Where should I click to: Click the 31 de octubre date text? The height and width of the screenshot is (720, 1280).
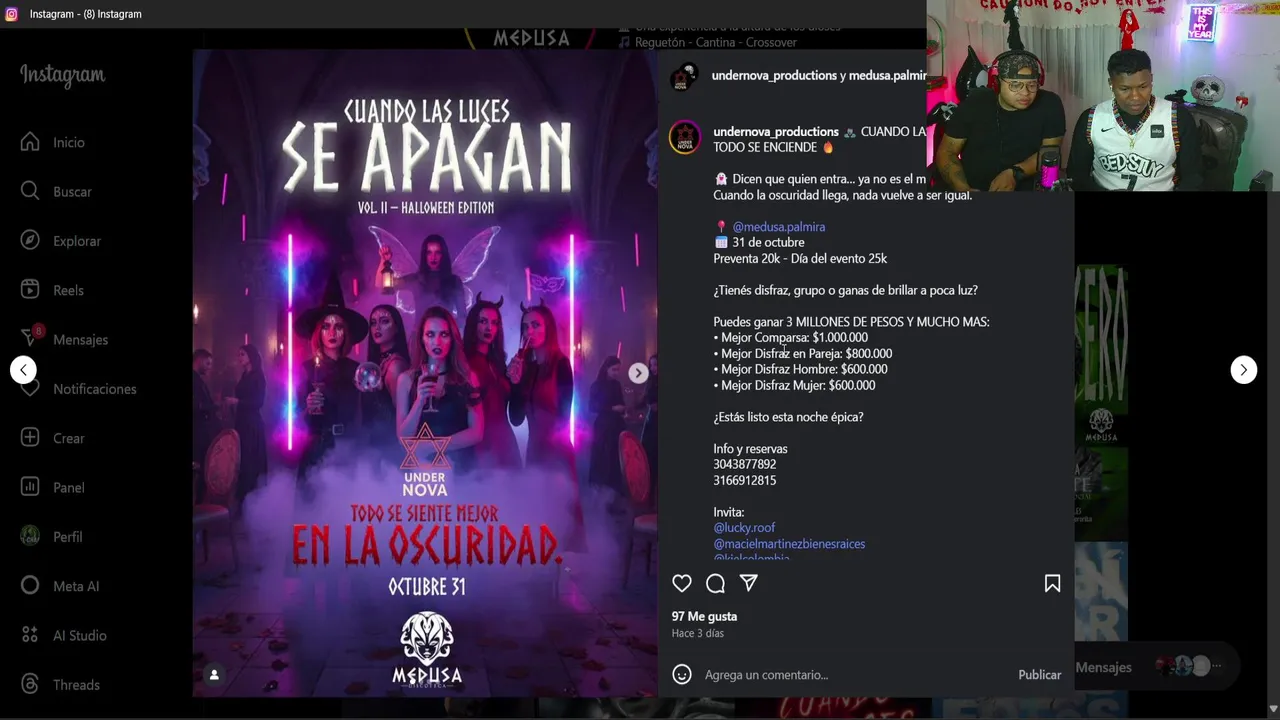tap(768, 242)
